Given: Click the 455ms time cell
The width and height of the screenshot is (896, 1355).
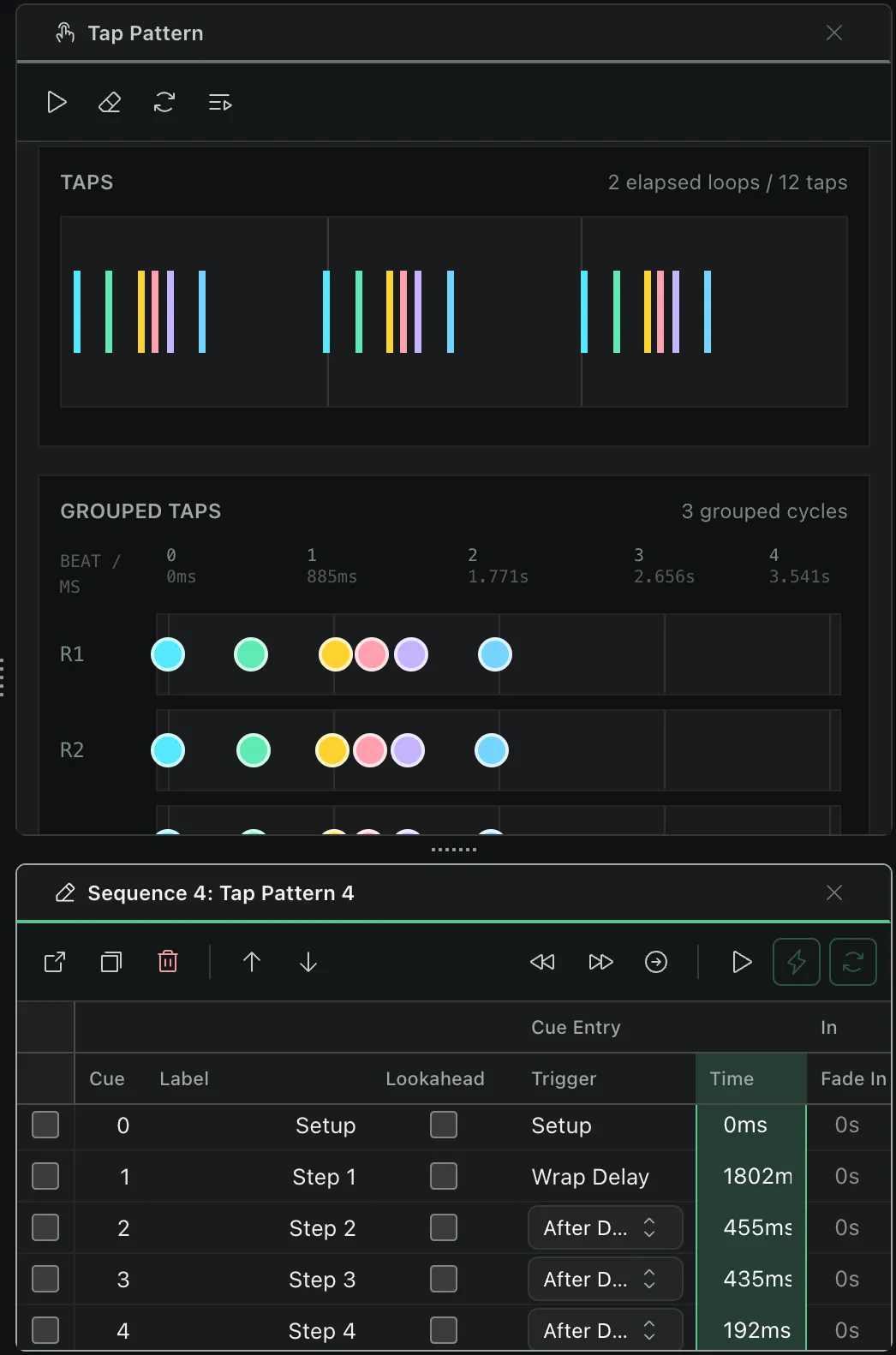Looking at the screenshot, I should (751, 1227).
